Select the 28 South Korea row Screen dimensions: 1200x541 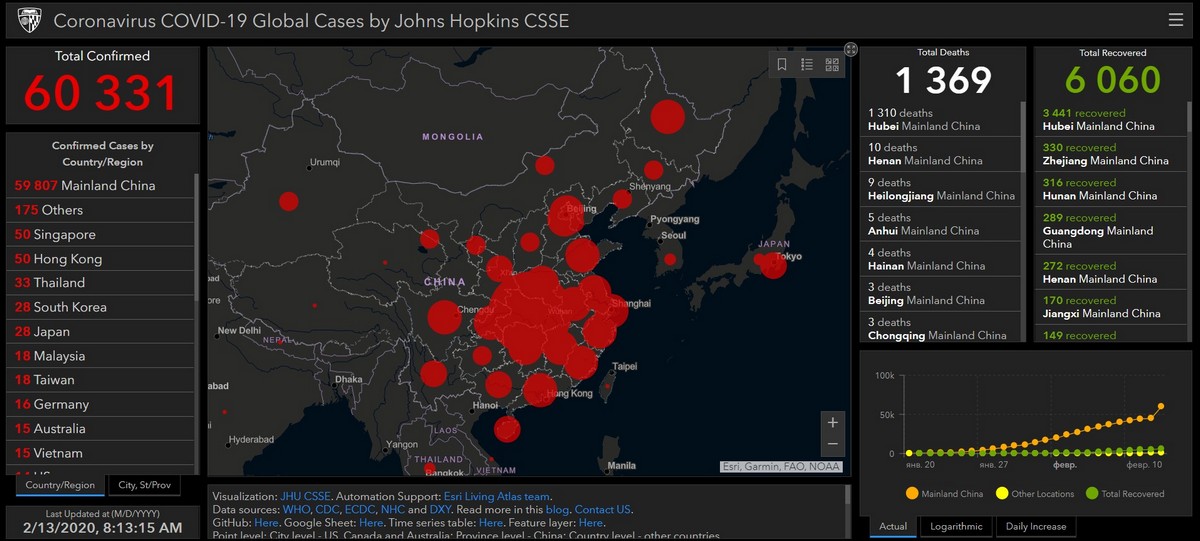point(100,307)
